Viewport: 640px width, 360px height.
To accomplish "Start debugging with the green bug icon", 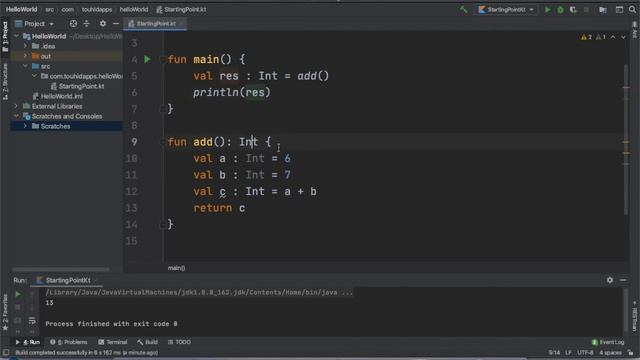I will [560, 9].
